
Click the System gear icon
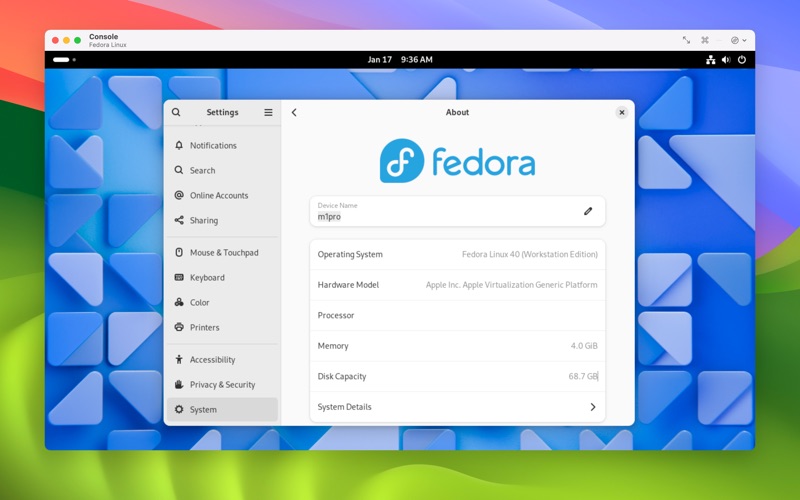(x=179, y=409)
